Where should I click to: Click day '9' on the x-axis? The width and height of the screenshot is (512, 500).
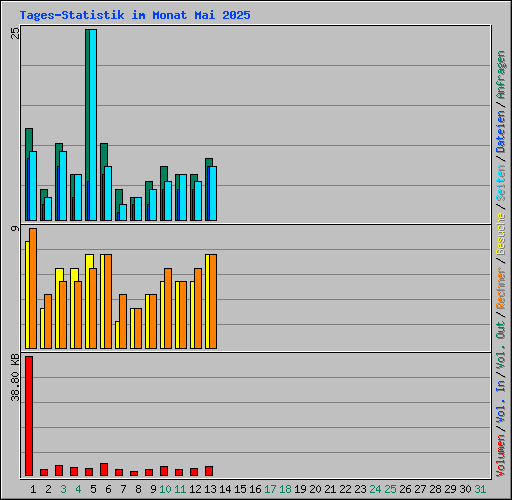pyautogui.click(x=153, y=489)
